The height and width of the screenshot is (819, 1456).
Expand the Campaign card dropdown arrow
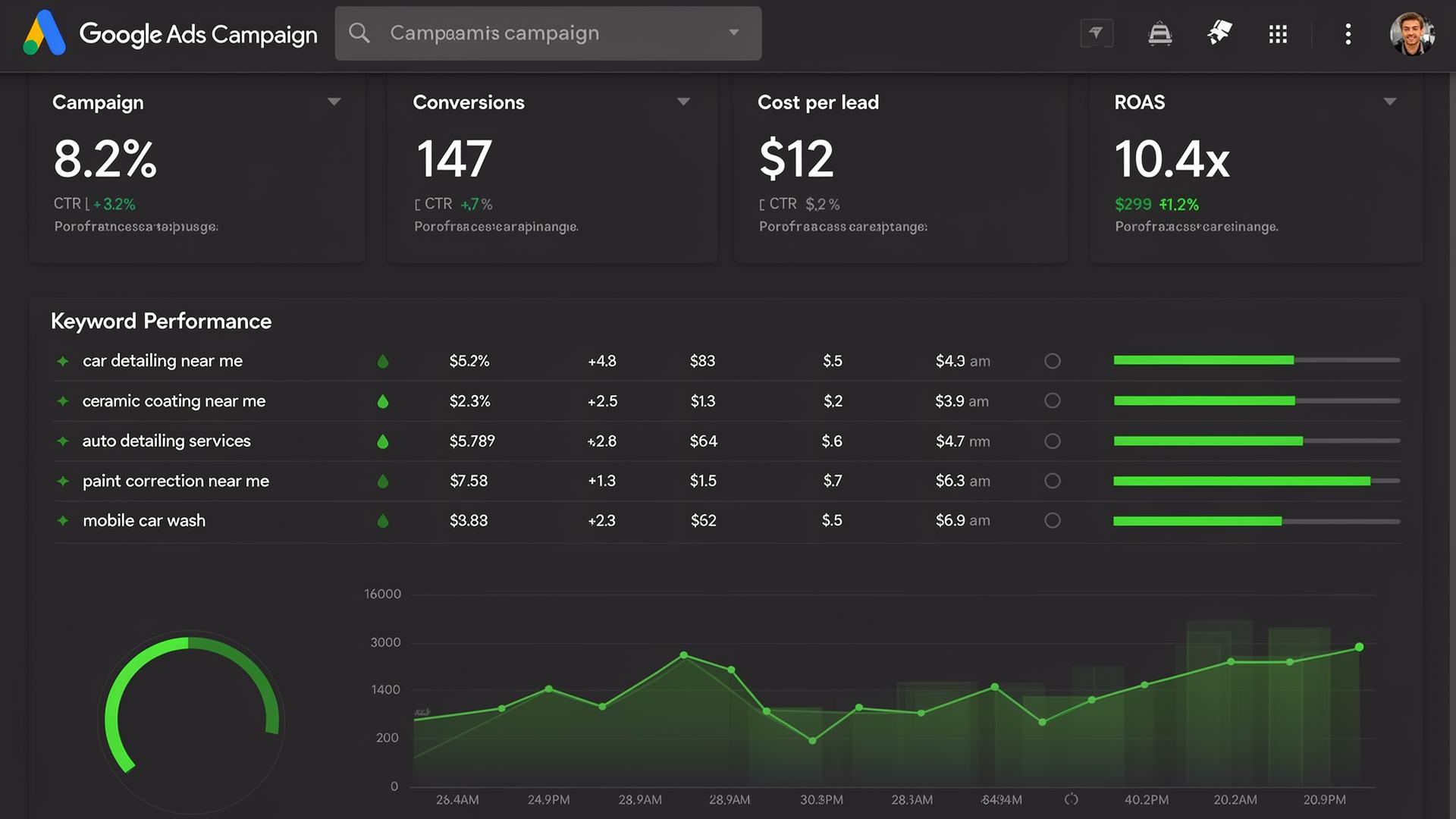click(x=334, y=102)
